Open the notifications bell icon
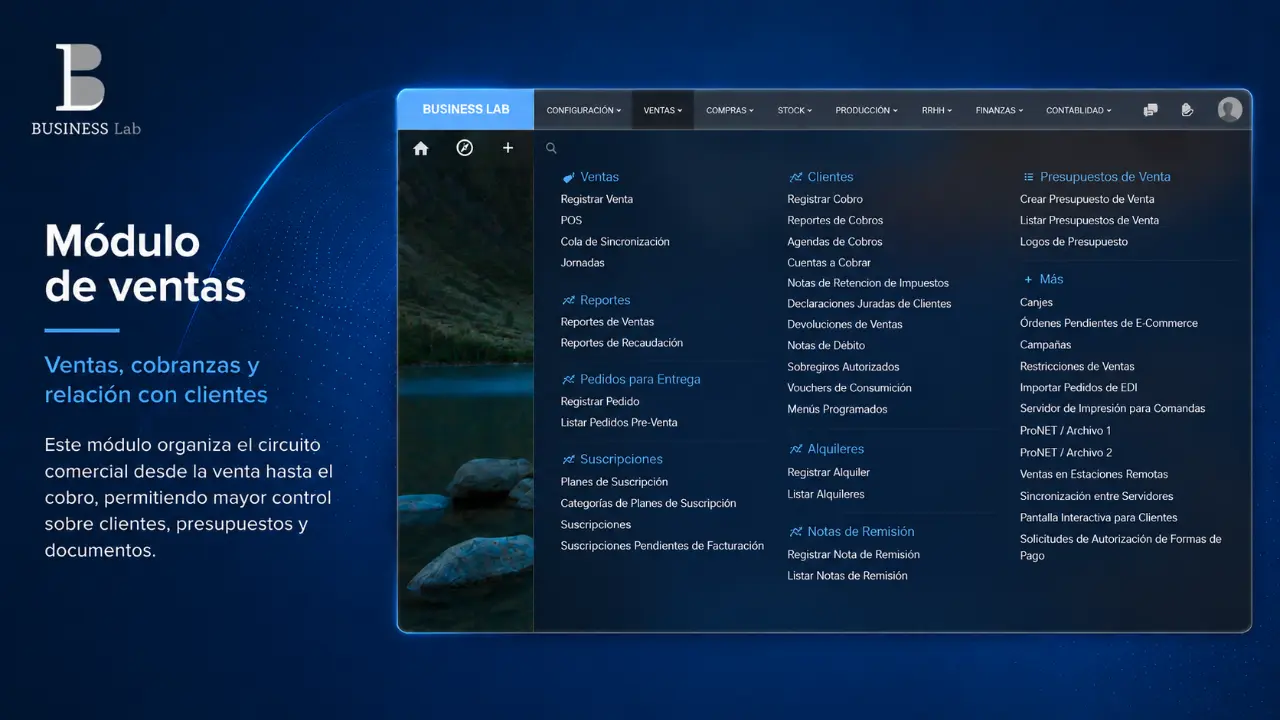This screenshot has height=720, width=1280. click(x=1187, y=110)
